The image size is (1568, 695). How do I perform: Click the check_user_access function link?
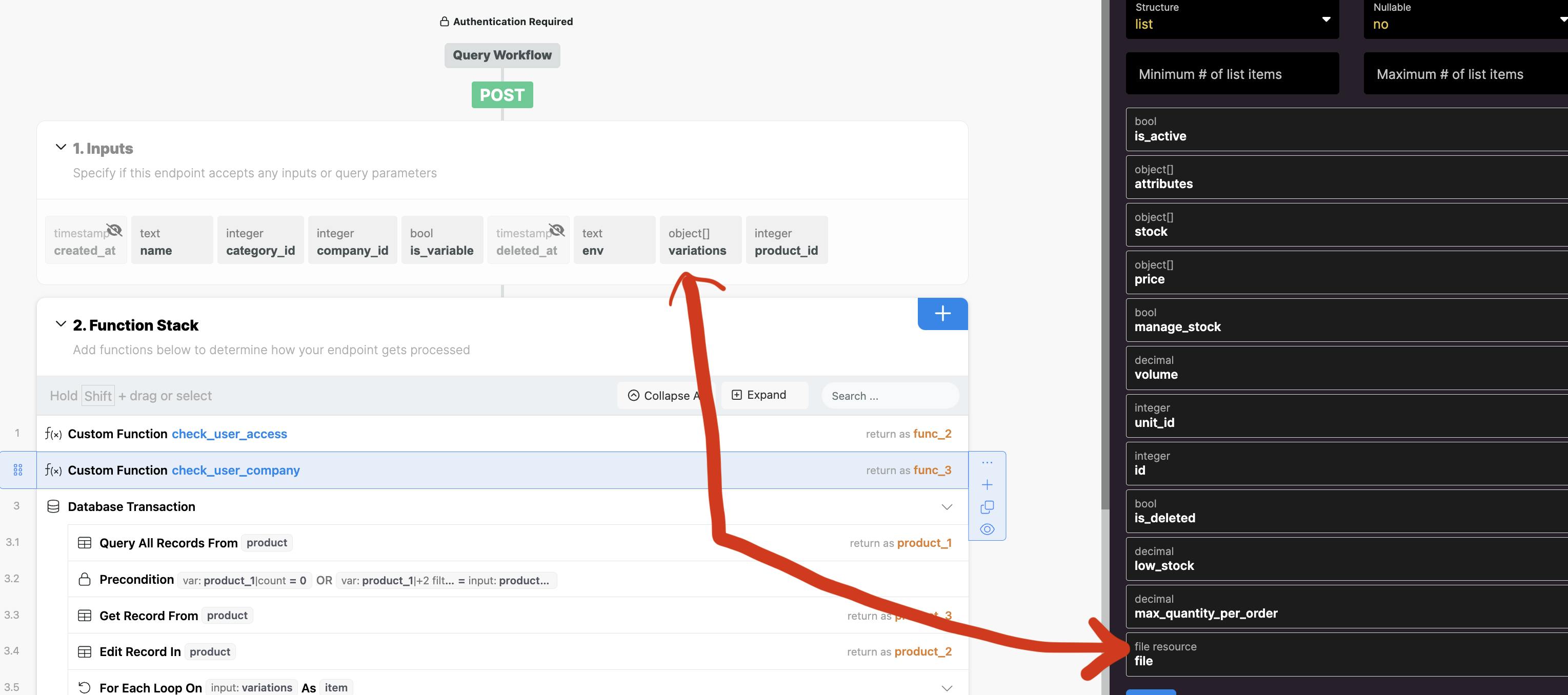[x=229, y=434]
